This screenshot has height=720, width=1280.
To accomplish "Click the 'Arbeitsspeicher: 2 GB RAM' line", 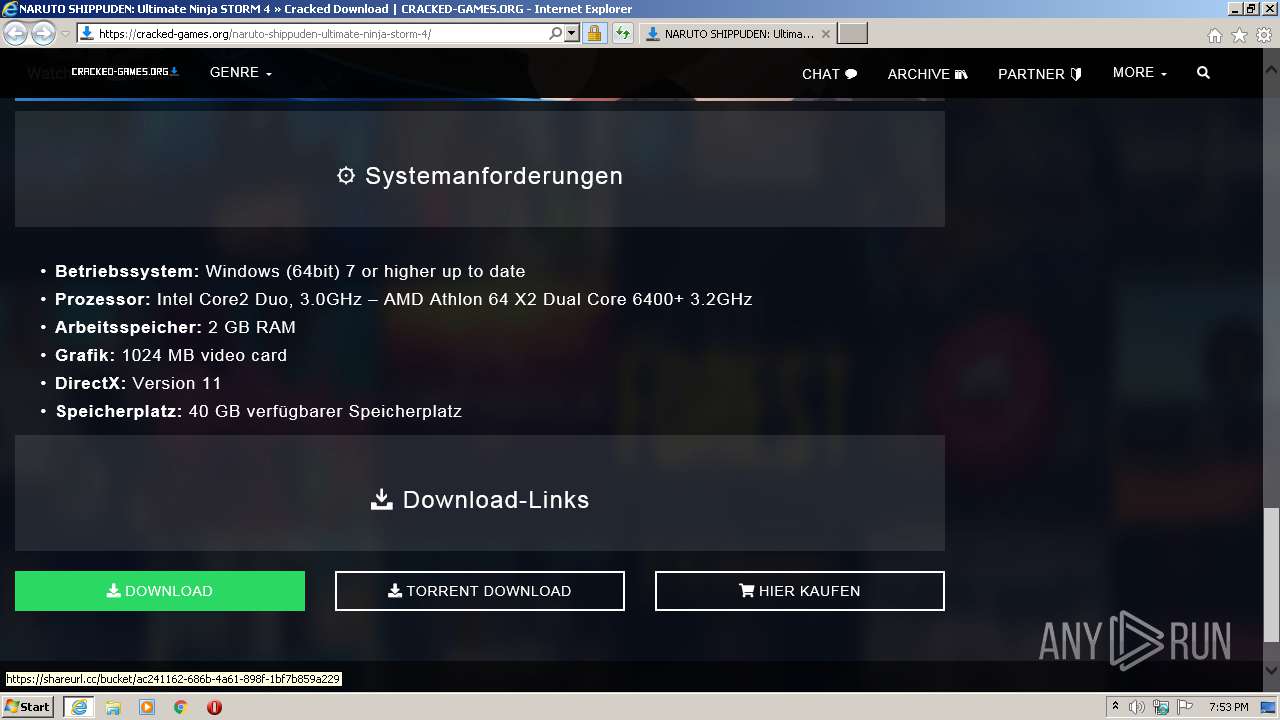I will pos(175,327).
